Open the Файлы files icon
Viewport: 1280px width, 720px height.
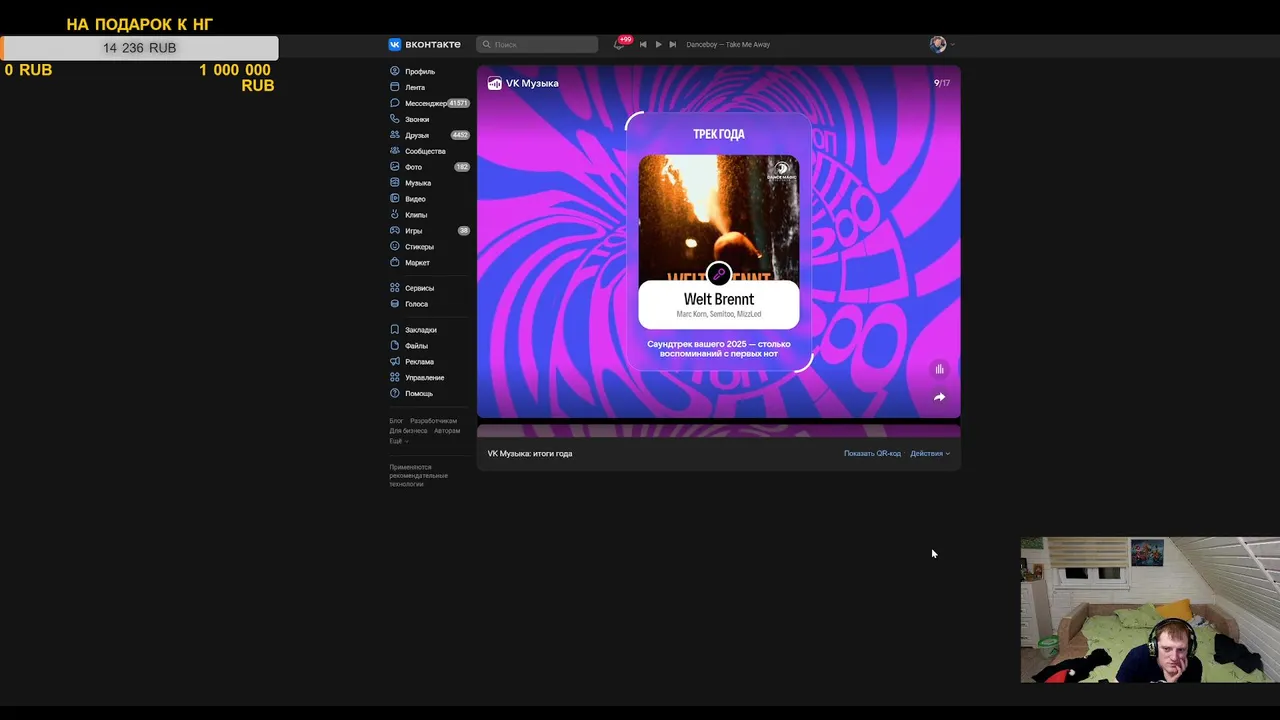coord(395,346)
